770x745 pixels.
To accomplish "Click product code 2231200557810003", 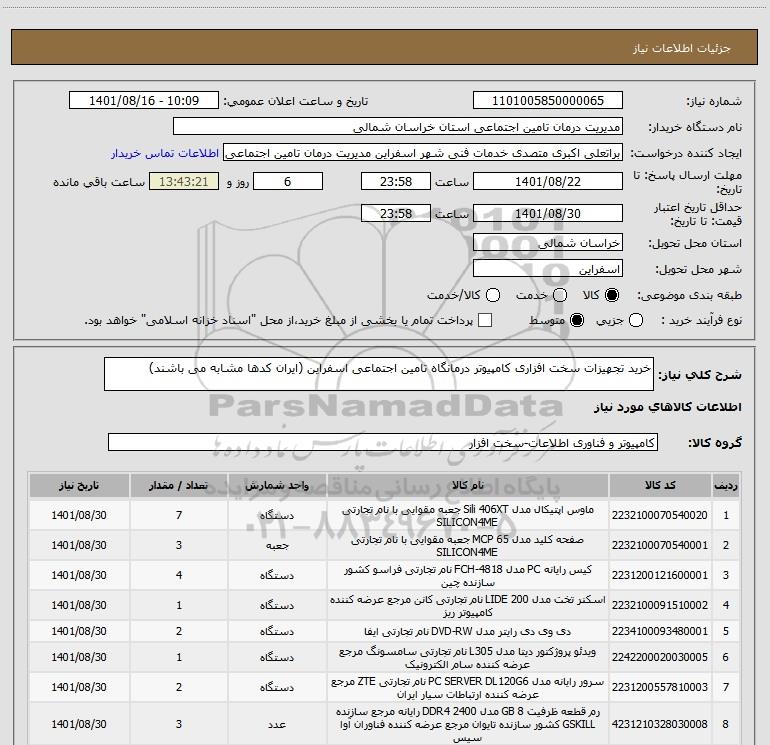I will pyautogui.click(x=660, y=687).
